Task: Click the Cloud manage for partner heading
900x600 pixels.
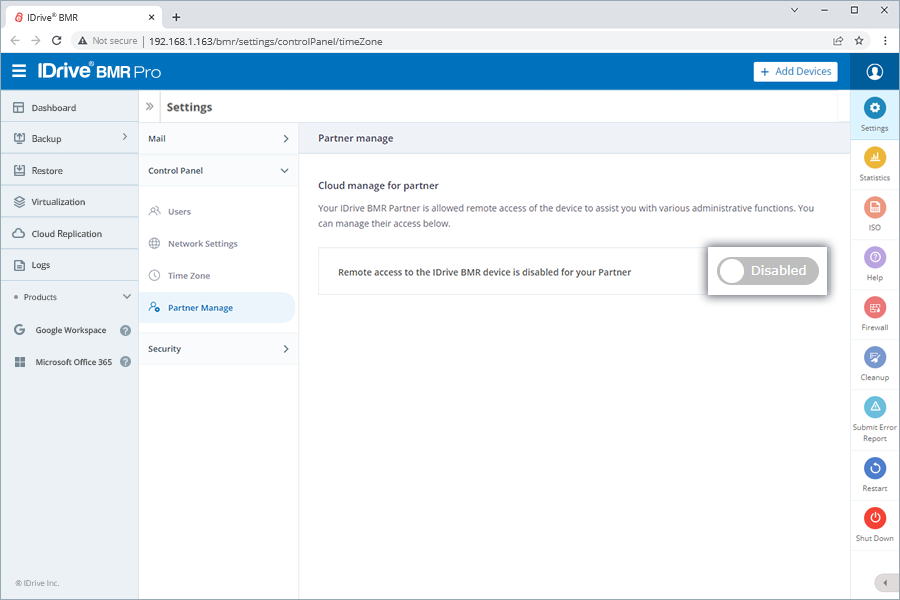Action: [378, 185]
